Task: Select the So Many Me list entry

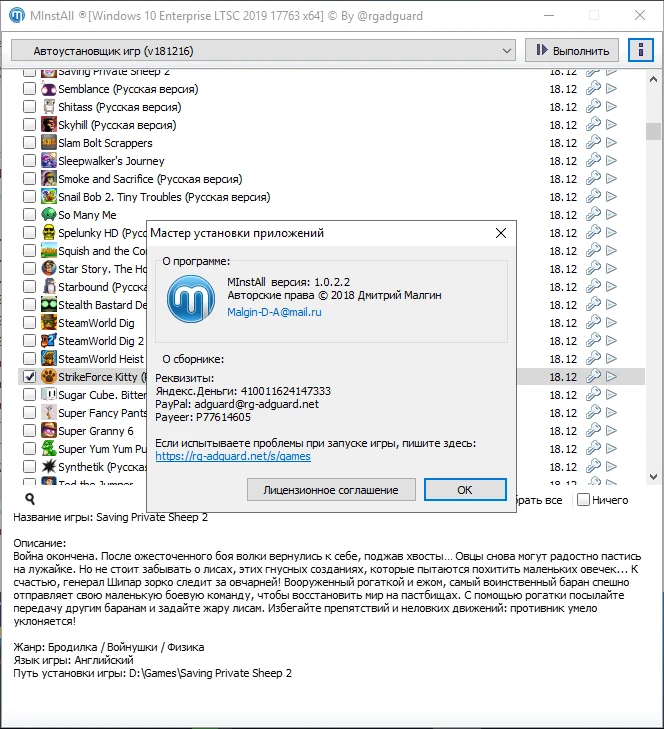Action: [87, 215]
